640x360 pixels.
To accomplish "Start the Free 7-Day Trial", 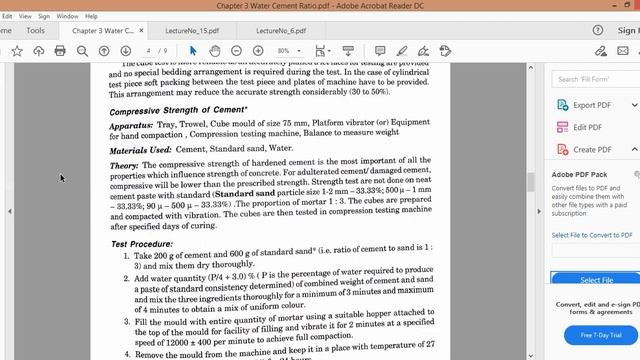I will point(601,335).
